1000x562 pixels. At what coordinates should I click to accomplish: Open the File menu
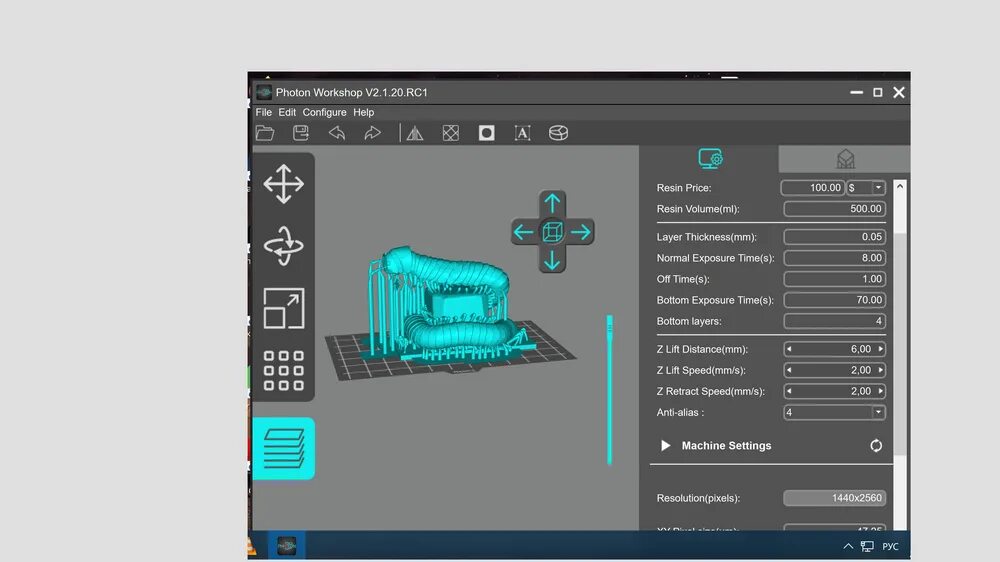tap(263, 112)
